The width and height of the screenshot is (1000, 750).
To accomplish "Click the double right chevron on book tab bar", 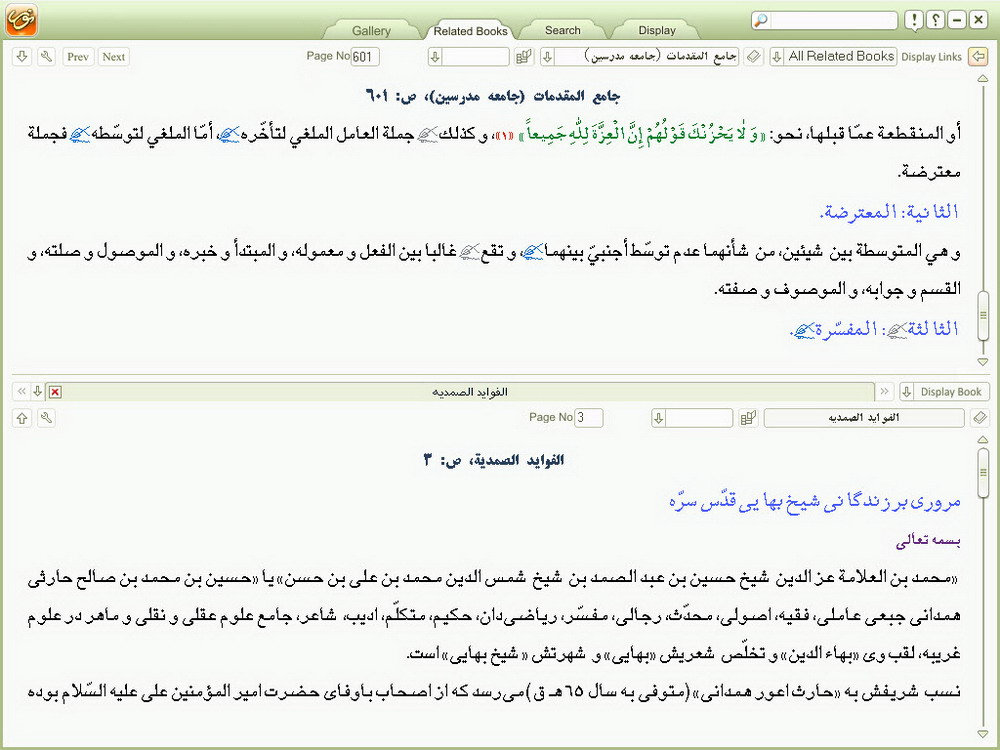I will click(884, 392).
